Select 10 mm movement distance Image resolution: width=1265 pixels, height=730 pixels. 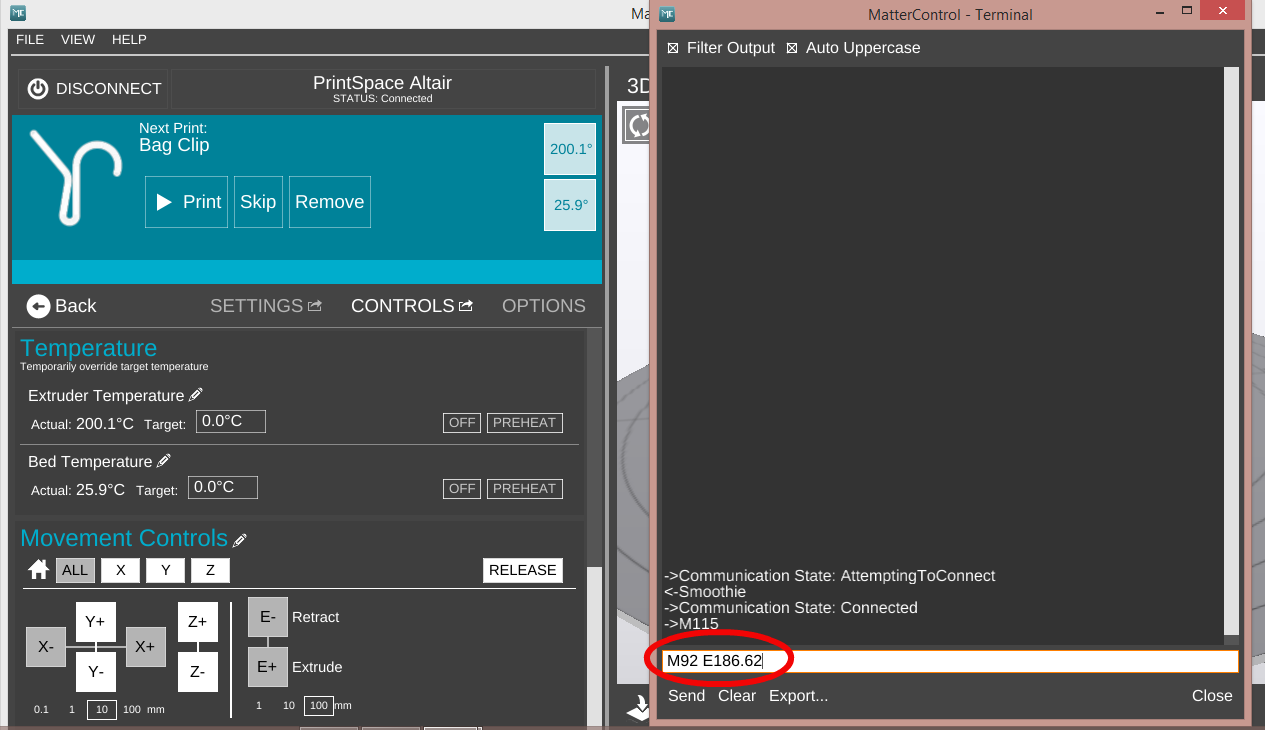pos(102,709)
